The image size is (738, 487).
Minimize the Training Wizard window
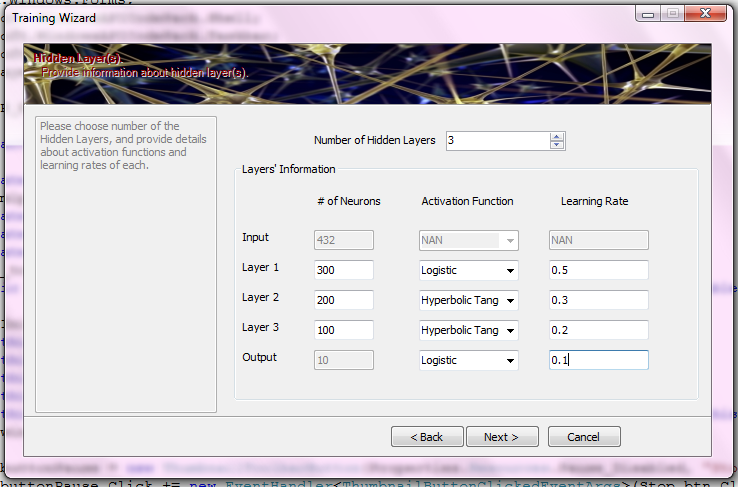[648, 14]
